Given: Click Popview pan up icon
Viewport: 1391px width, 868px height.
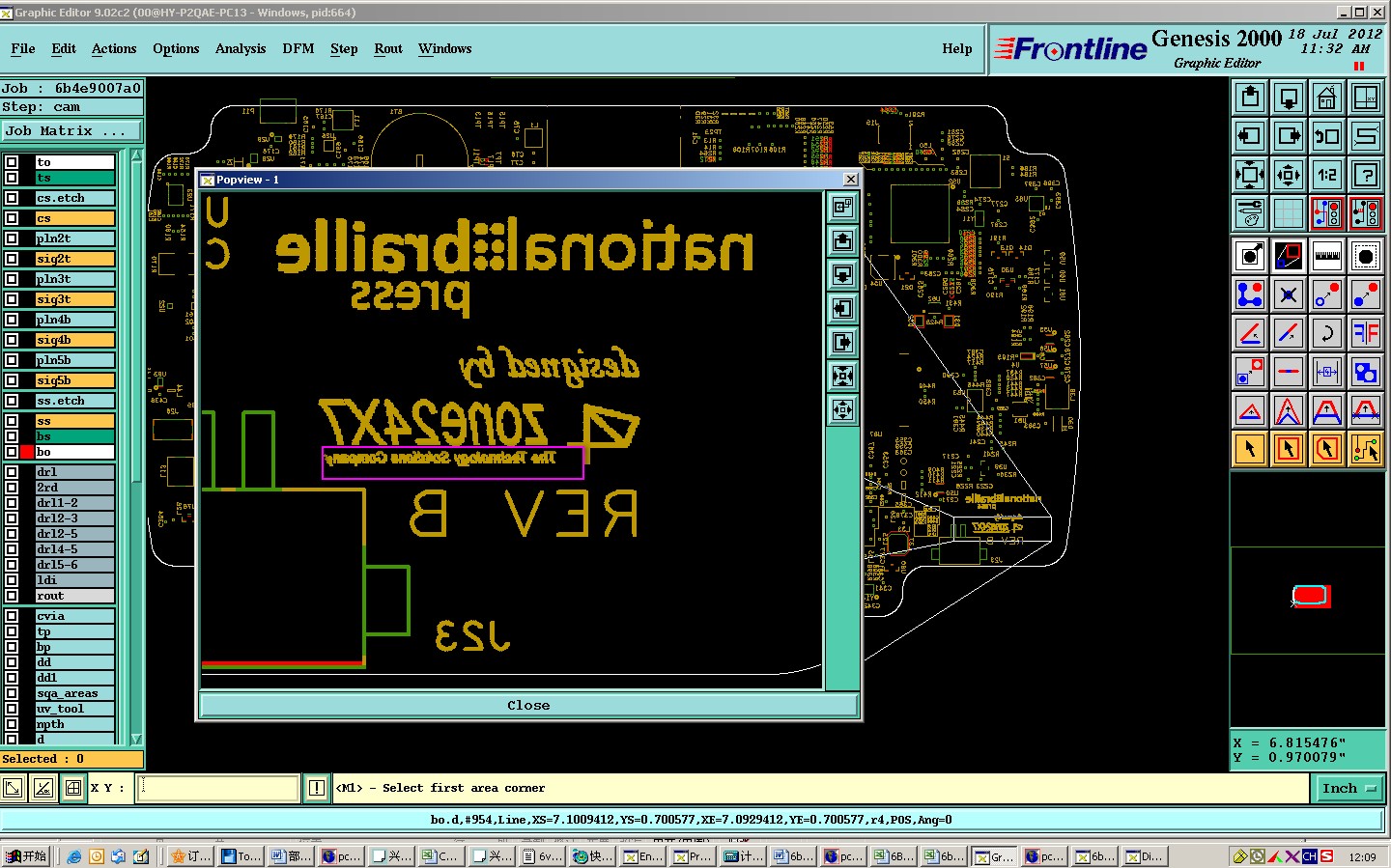Looking at the screenshot, I should pyautogui.click(x=843, y=240).
